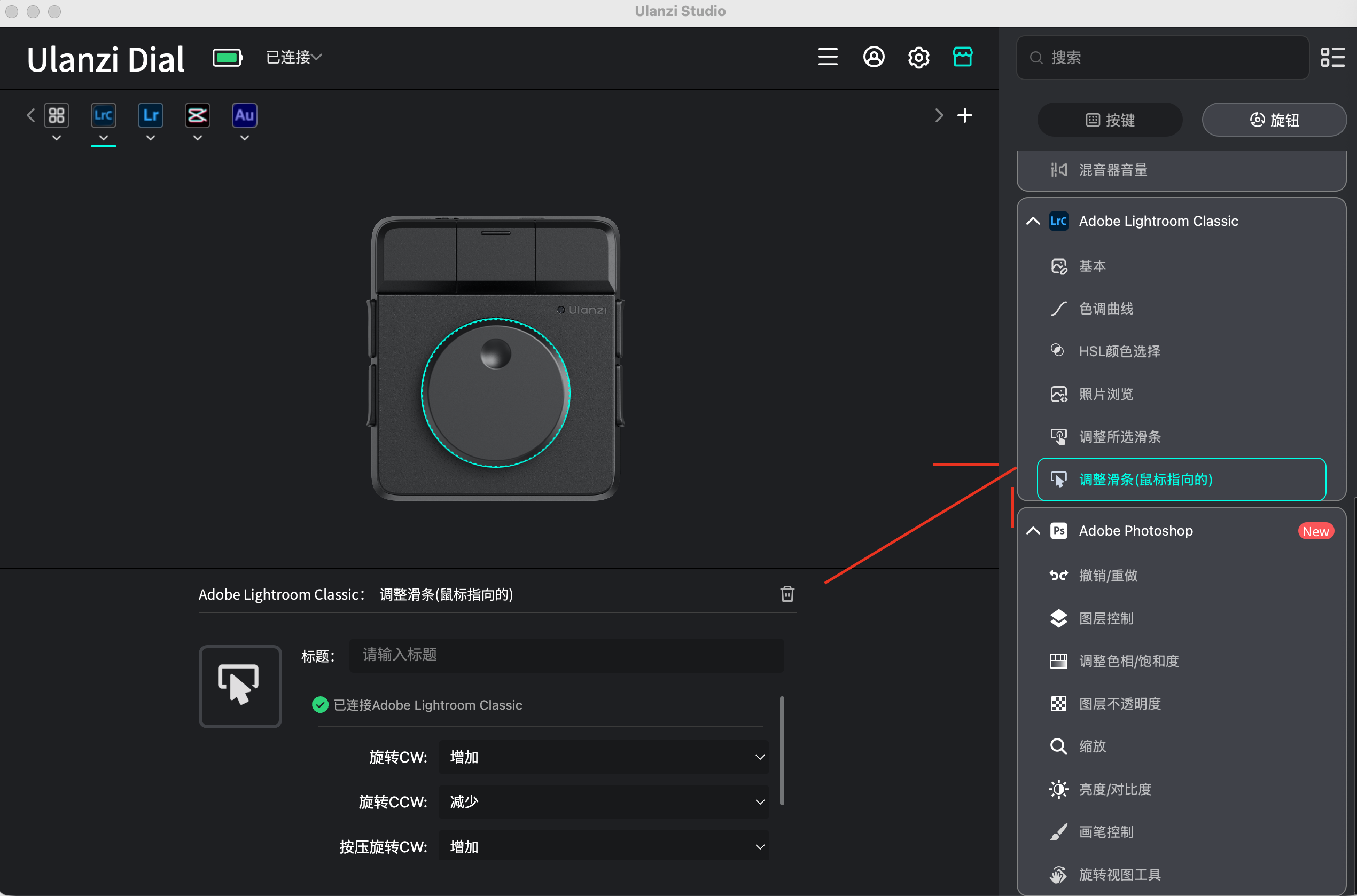Open the 旋转CW dropdown
The height and width of the screenshot is (896, 1357).
[603, 757]
